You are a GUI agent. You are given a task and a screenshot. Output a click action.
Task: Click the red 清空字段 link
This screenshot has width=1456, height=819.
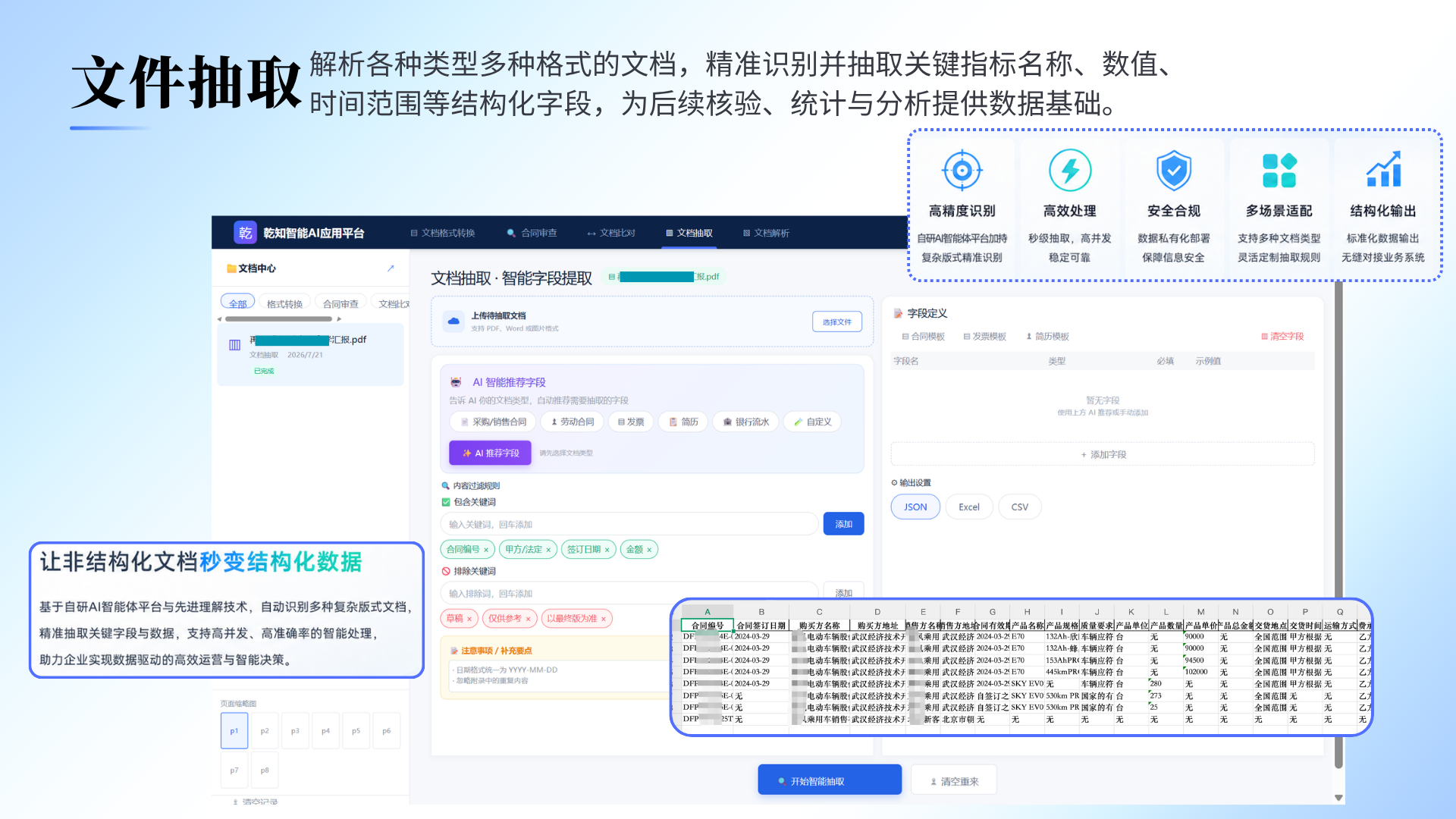tap(1282, 337)
